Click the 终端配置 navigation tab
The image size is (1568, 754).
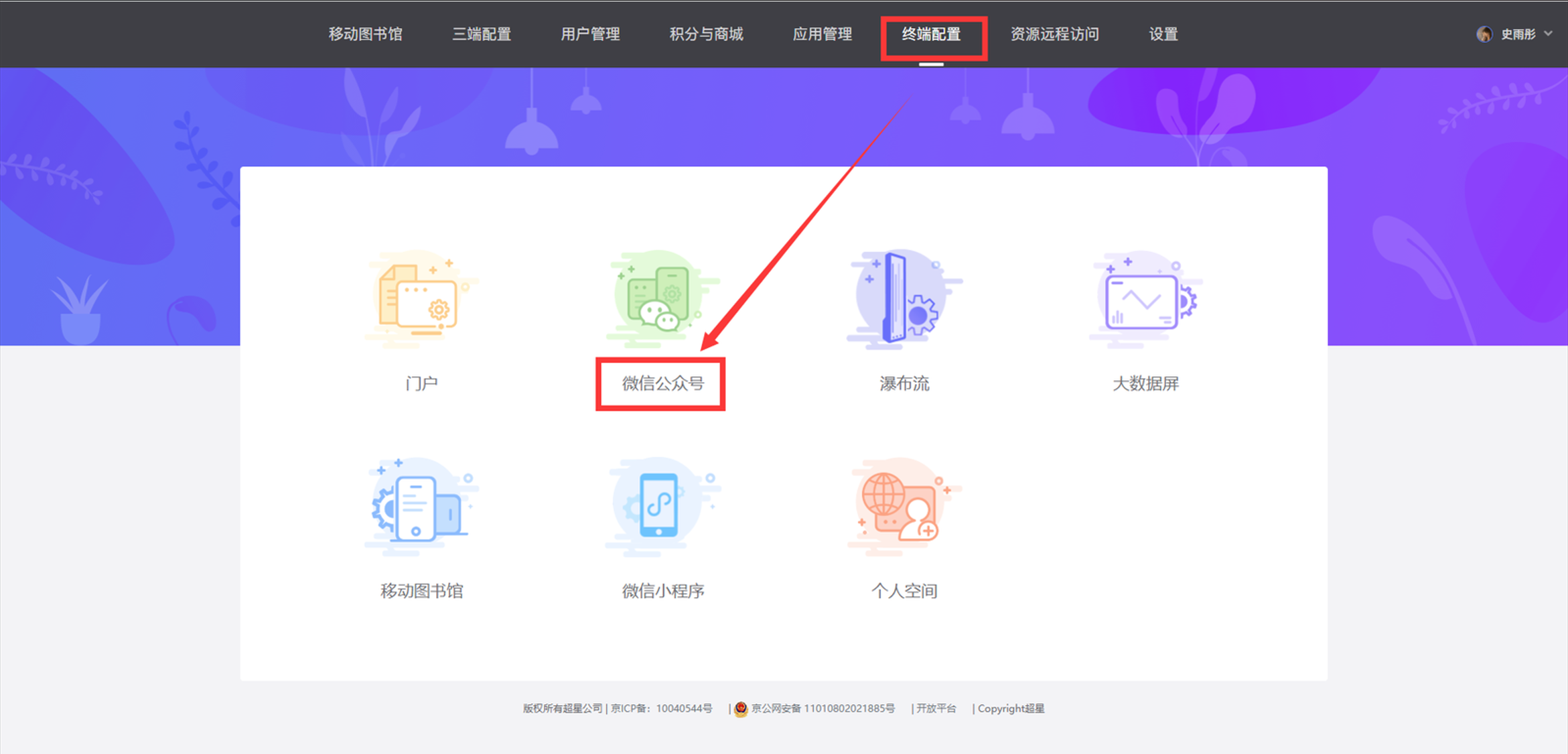point(931,34)
